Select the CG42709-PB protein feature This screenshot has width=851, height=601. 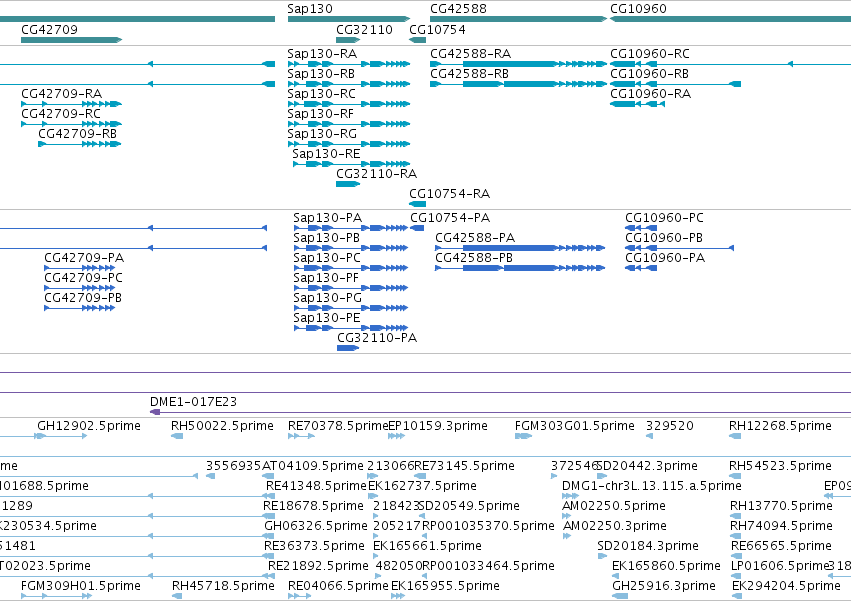(80, 308)
